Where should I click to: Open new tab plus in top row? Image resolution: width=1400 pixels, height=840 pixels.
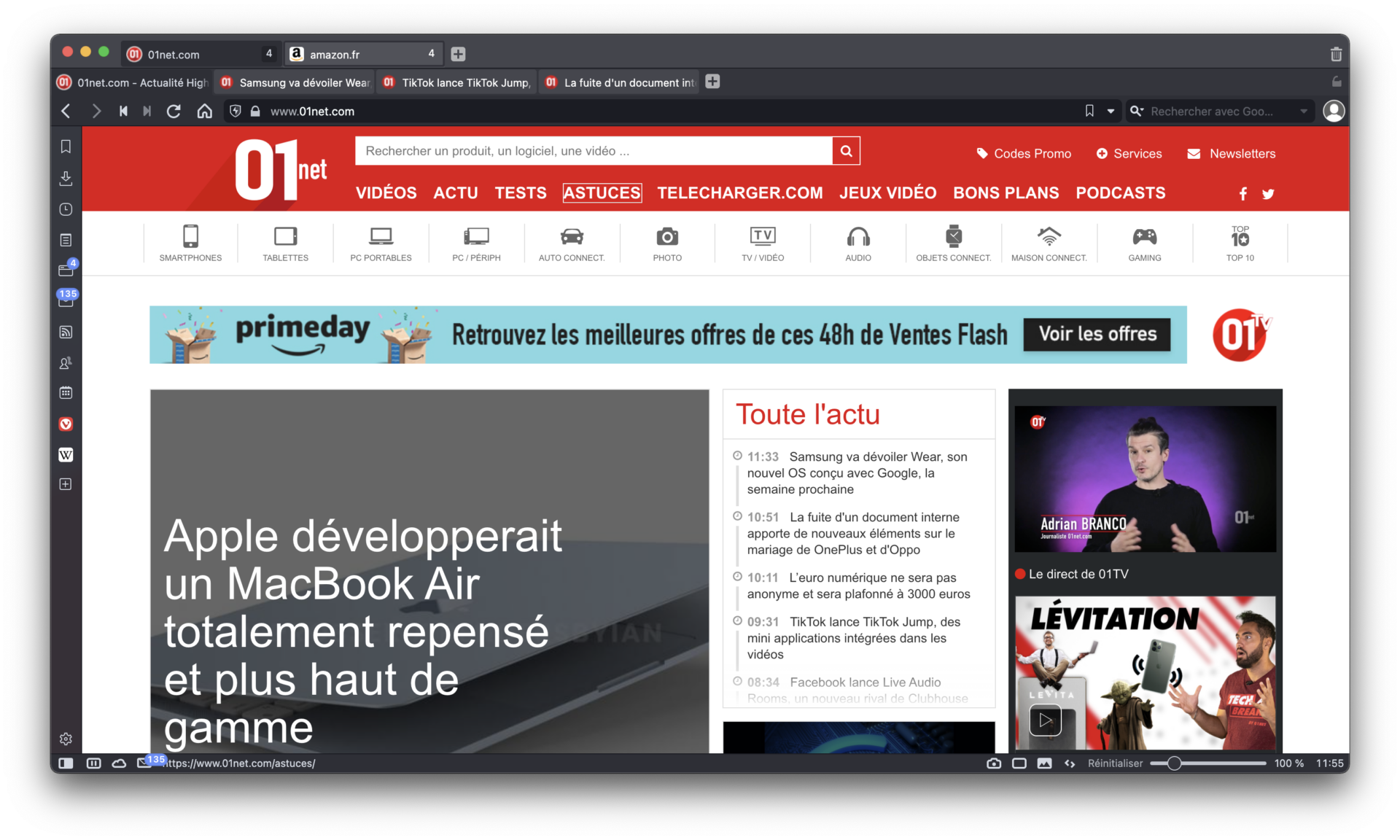coord(458,54)
